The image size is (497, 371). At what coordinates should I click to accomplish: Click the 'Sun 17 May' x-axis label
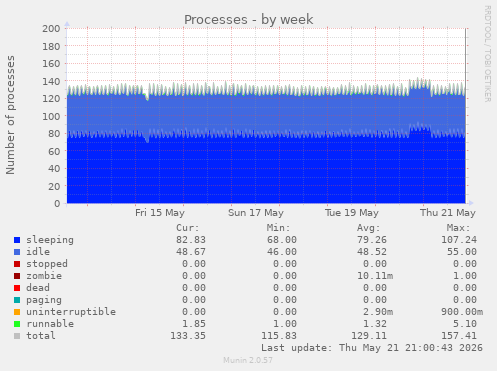pyautogui.click(x=256, y=213)
